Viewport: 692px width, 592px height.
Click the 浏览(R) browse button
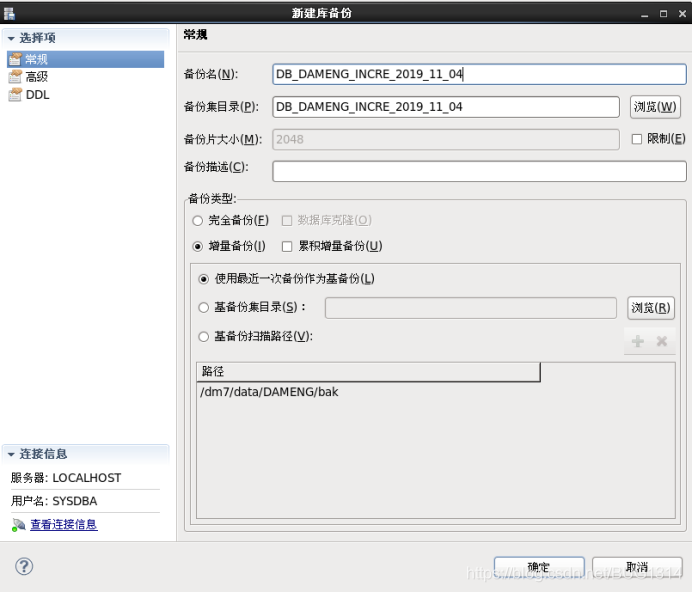click(651, 308)
